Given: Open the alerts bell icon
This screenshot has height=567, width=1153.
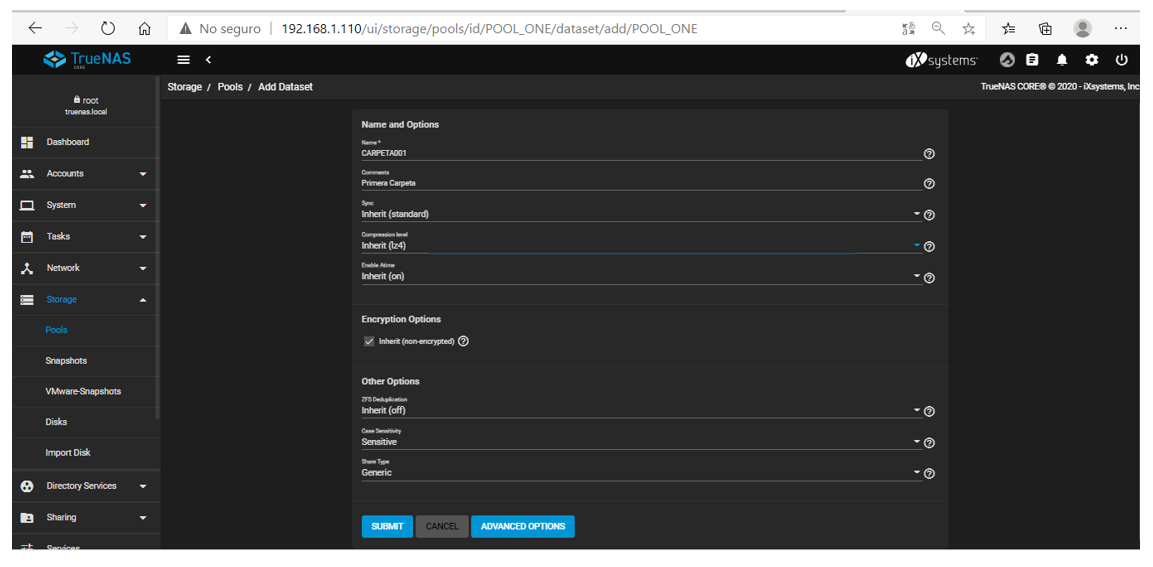Looking at the screenshot, I should pyautogui.click(x=1062, y=60).
